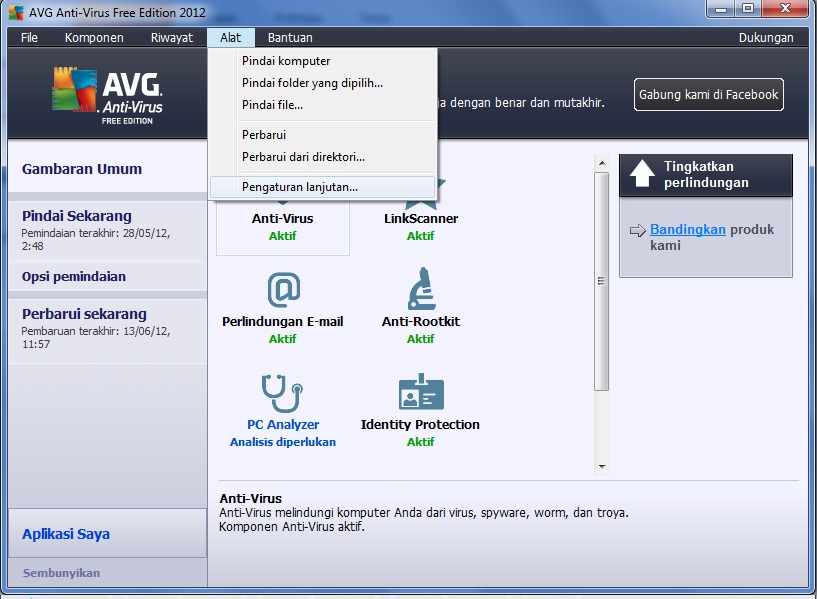The height and width of the screenshot is (599, 817).
Task: Select Pindai file... menu entry
Action: pyautogui.click(x=322, y=105)
